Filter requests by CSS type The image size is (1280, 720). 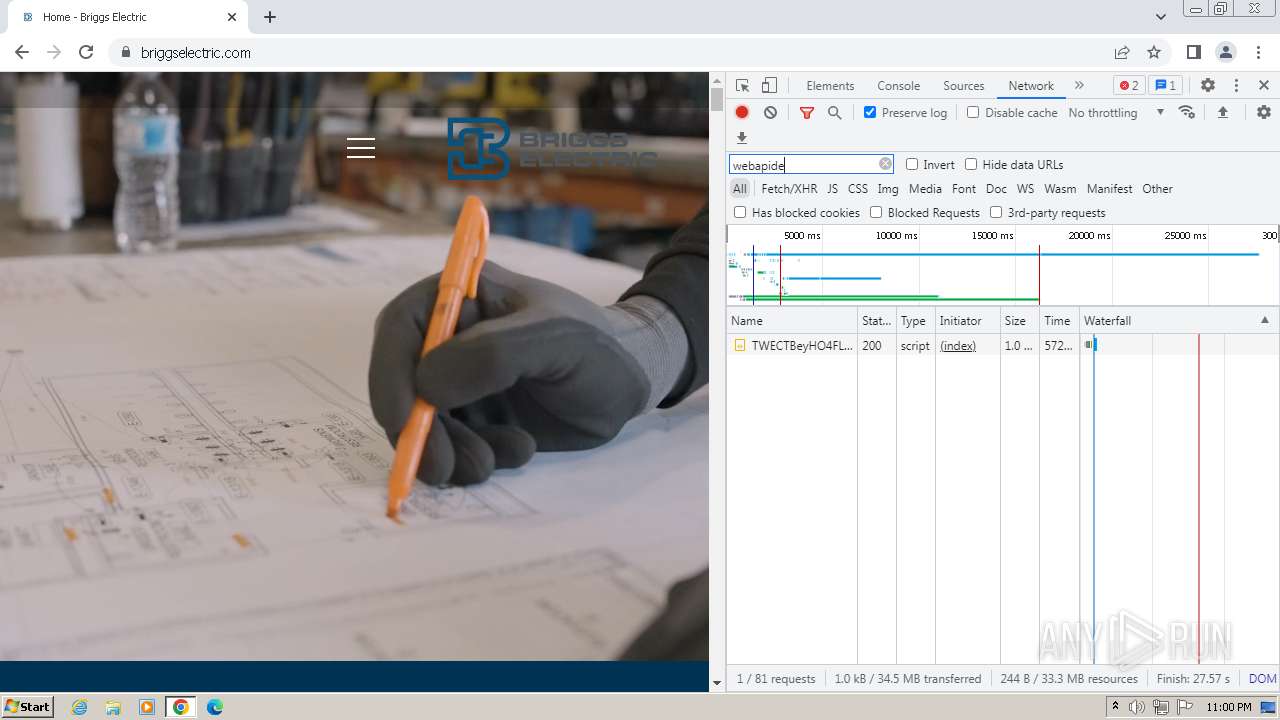click(x=858, y=188)
